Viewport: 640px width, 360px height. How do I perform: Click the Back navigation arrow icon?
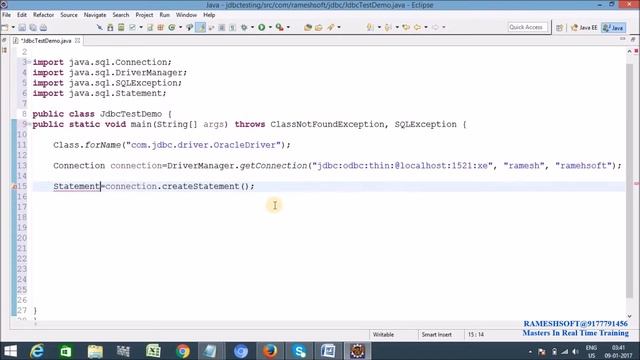point(417,27)
